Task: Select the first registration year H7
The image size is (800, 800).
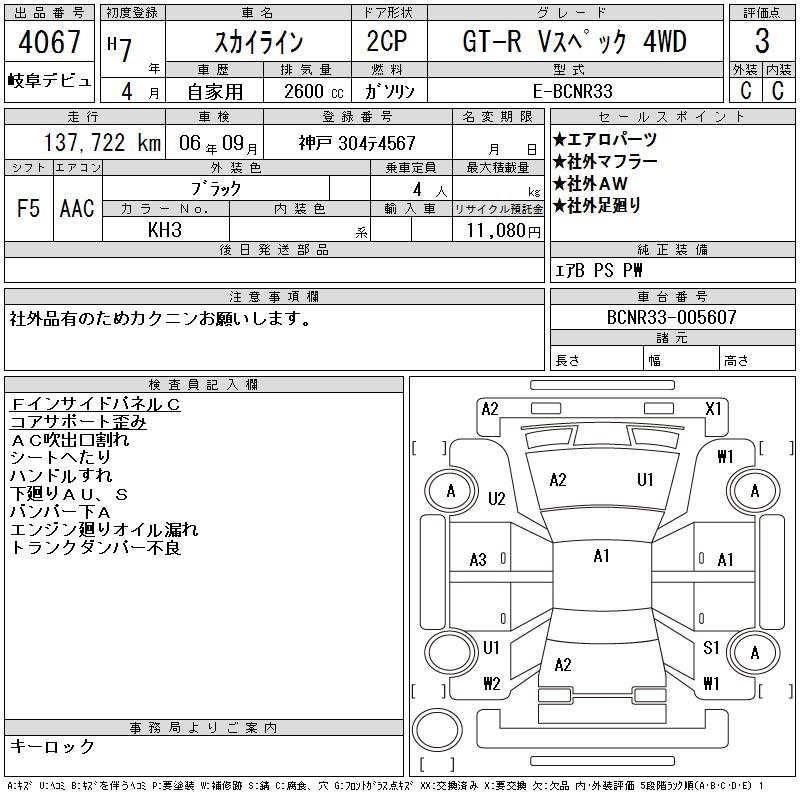Action: (x=120, y=48)
